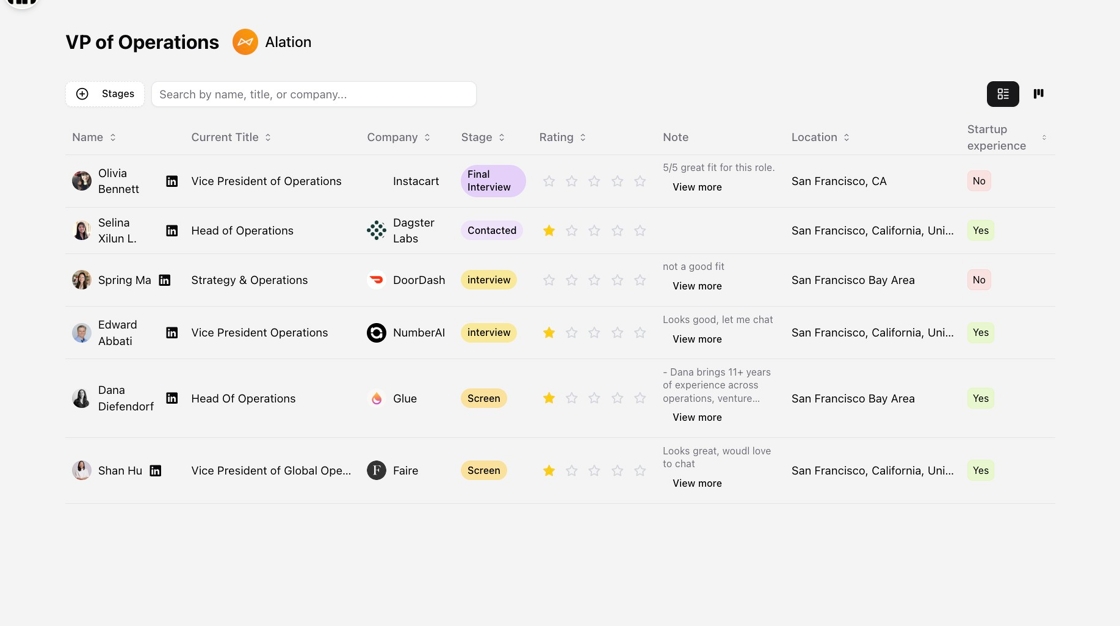Viewport: 1120px width, 626px height.
Task: Click the 'VP of Operations' page heading
Action: (x=142, y=42)
